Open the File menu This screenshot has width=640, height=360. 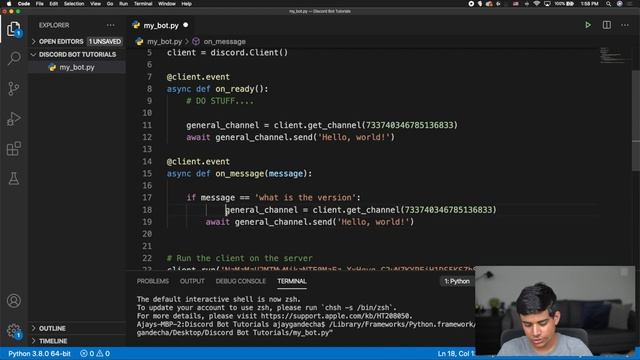[x=40, y=4]
